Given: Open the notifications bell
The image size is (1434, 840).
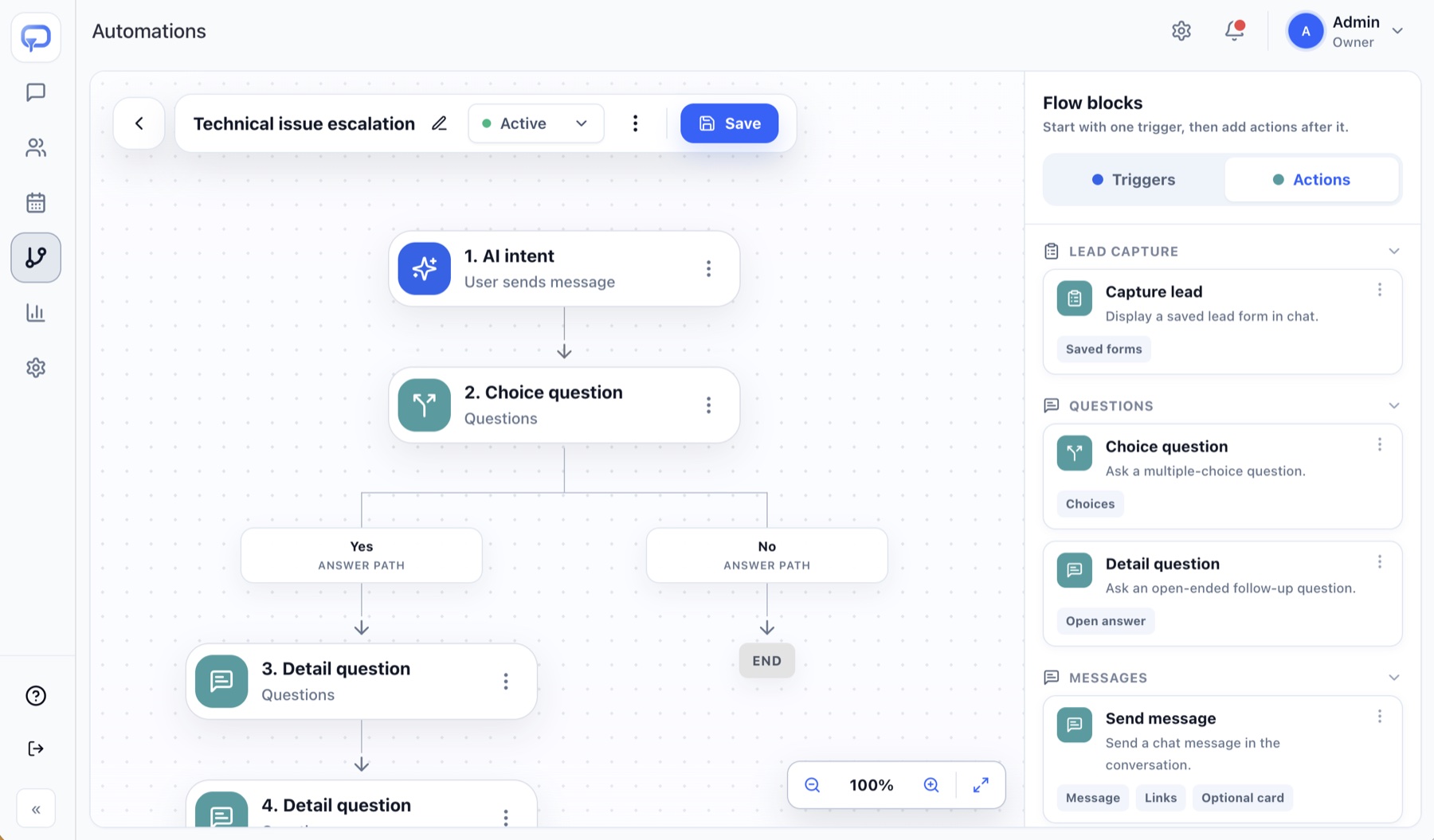Looking at the screenshot, I should [x=1234, y=31].
